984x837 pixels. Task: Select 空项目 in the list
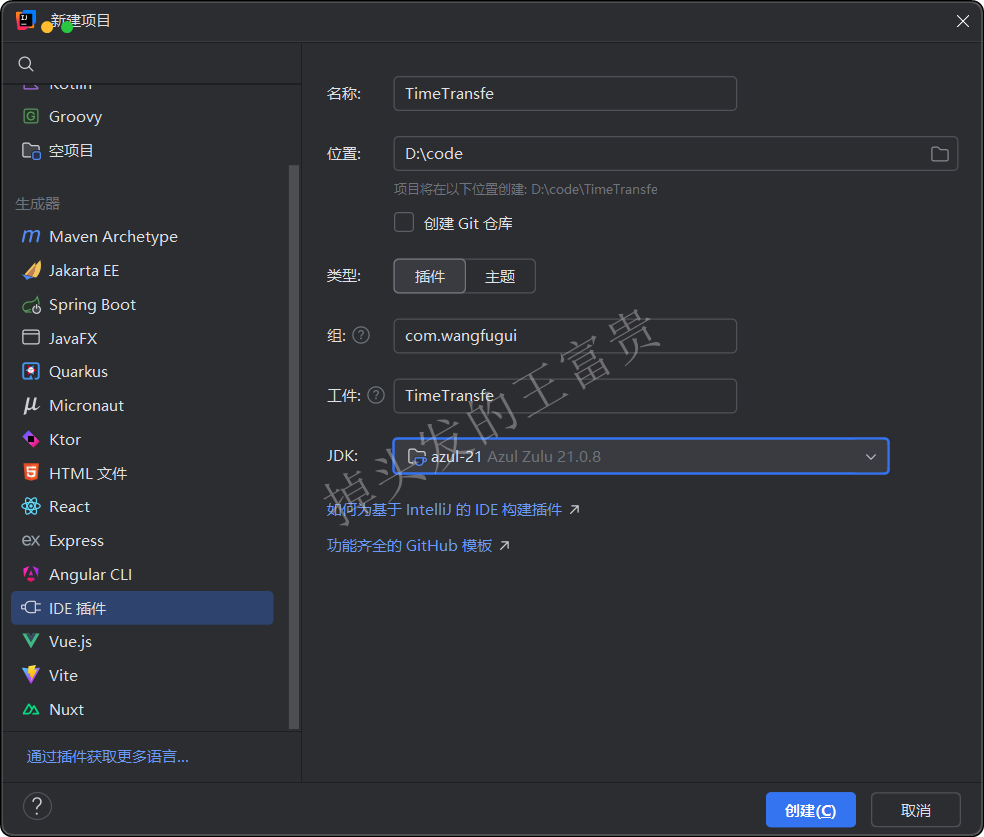tap(142, 151)
